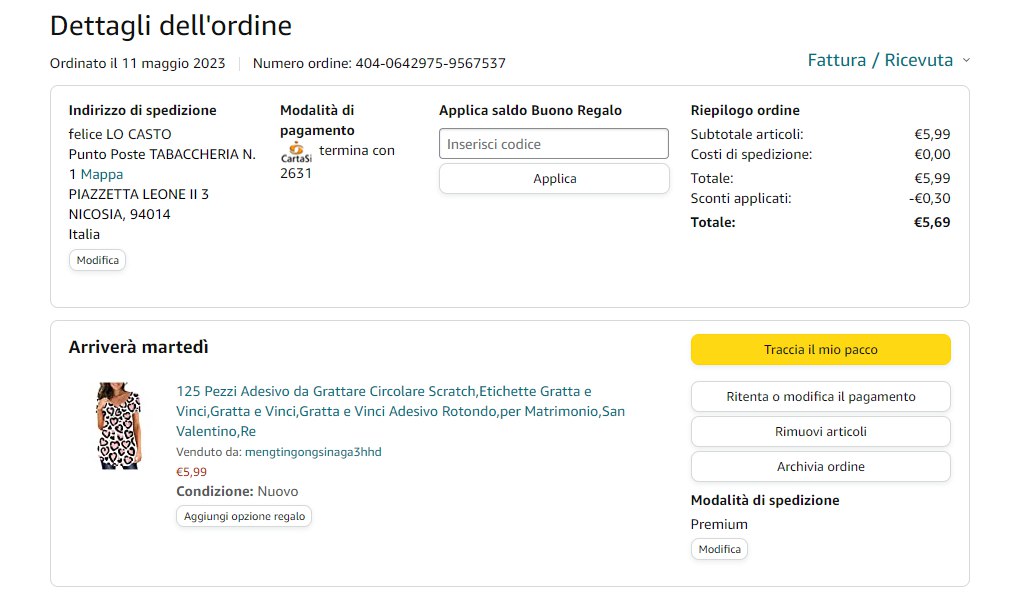Click the Sconti applicati -€0,30 amount
Image resolution: width=1013 pixels, height=593 pixels.
click(x=929, y=198)
